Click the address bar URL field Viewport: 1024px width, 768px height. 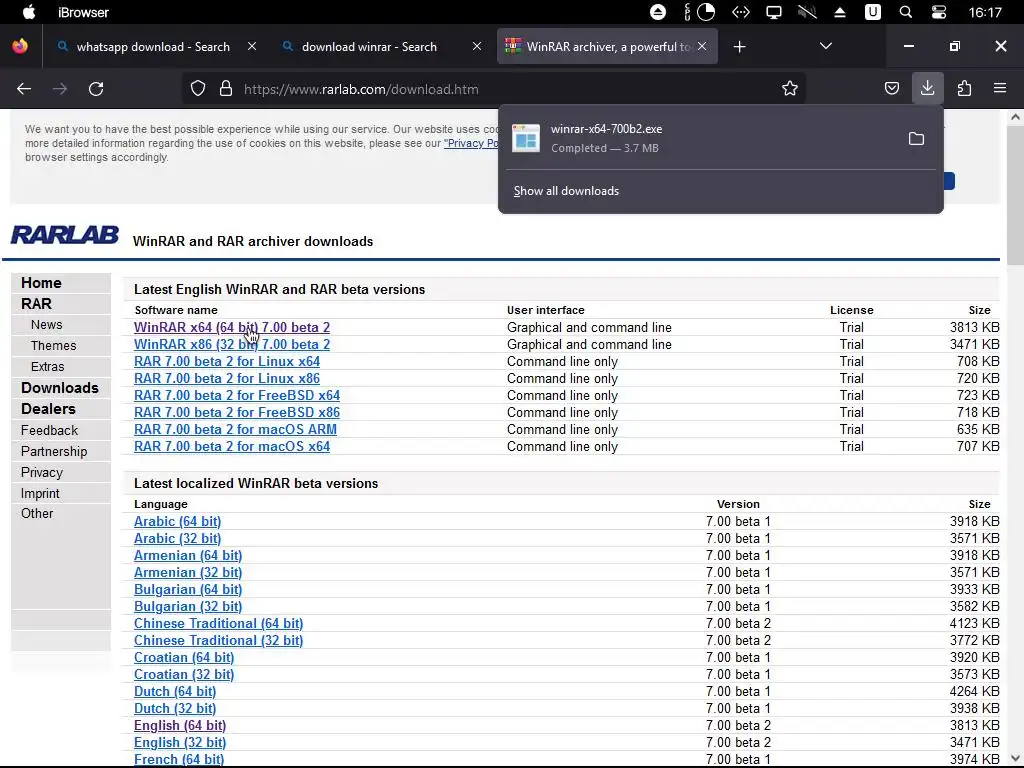tap(494, 89)
